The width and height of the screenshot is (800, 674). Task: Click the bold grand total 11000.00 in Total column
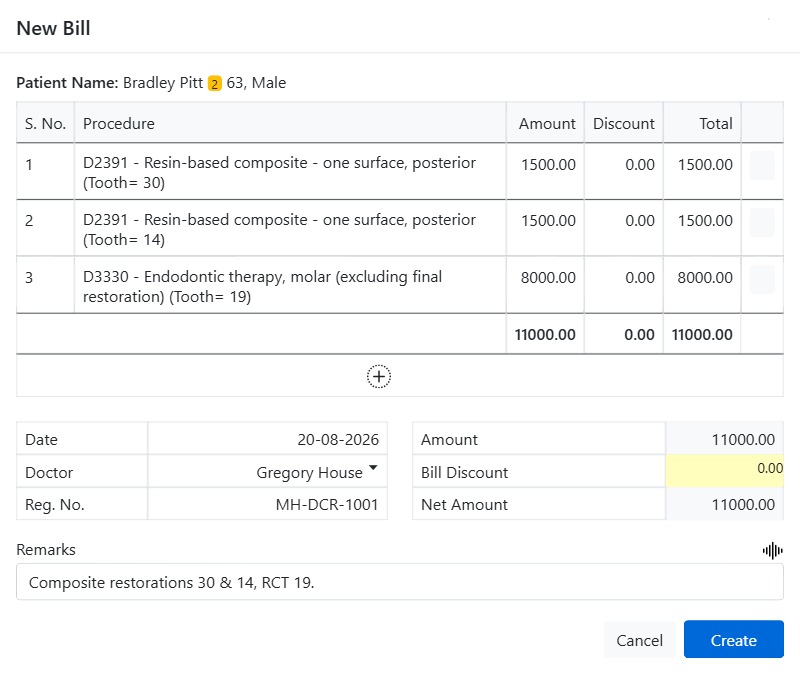point(702,335)
